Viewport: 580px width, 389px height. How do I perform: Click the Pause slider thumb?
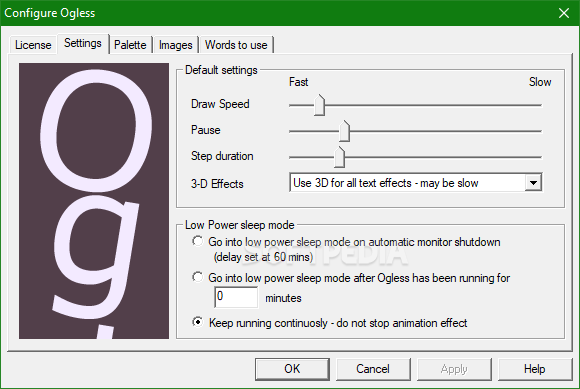tap(344, 131)
